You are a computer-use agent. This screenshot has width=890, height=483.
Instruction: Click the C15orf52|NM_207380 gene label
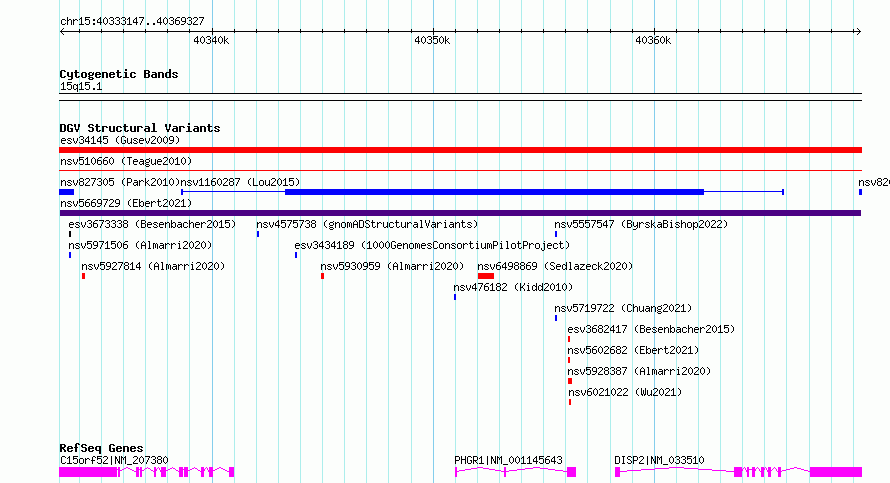[x=114, y=460]
